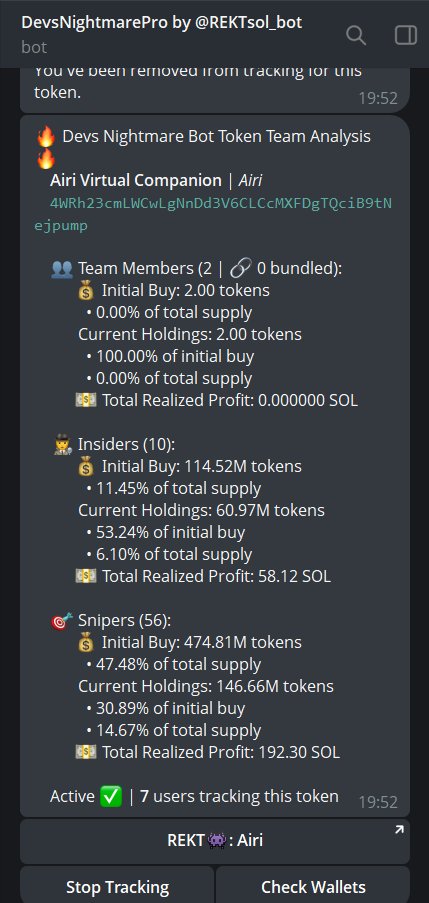Click the bot status label under title
Screen dimensions: 429x903
click(x=34, y=47)
